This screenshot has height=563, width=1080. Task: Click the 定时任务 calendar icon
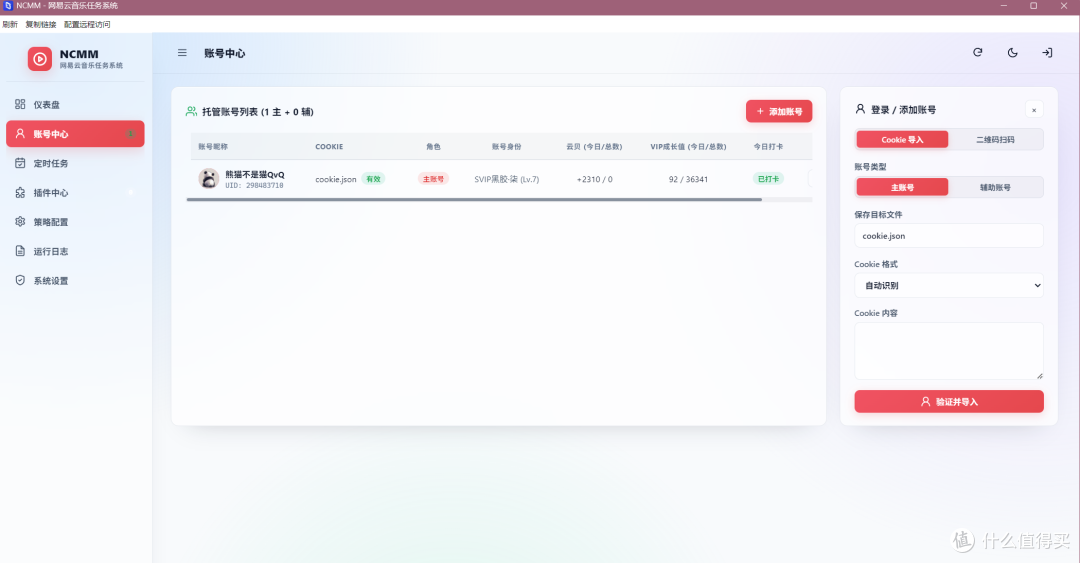point(20,163)
